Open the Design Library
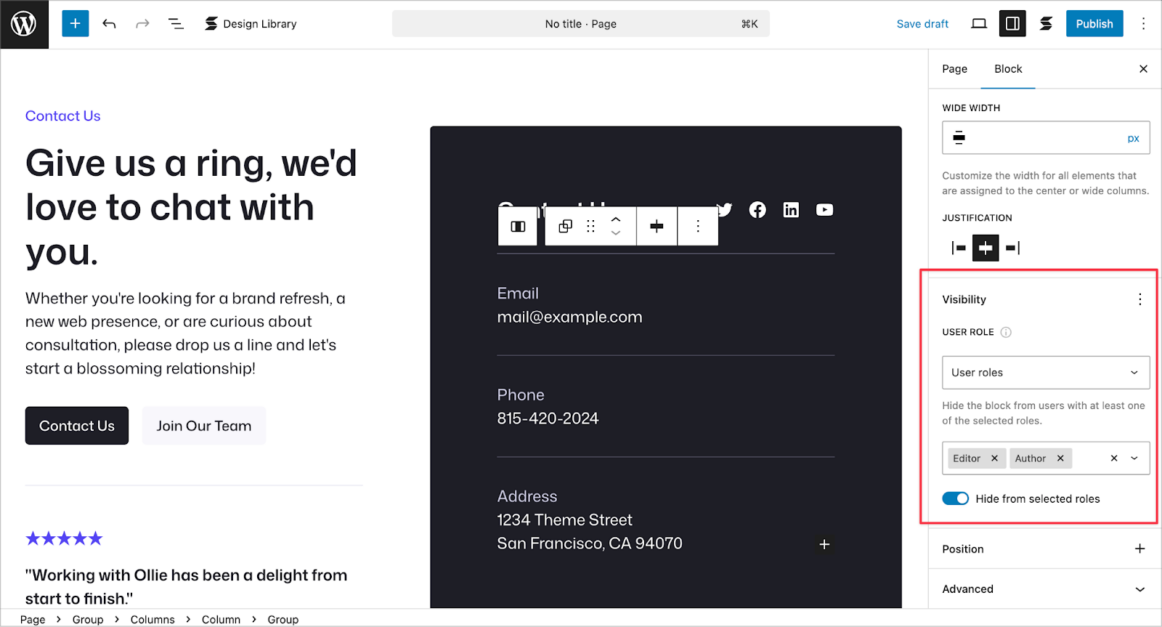The width and height of the screenshot is (1162, 627). pyautogui.click(x=250, y=24)
